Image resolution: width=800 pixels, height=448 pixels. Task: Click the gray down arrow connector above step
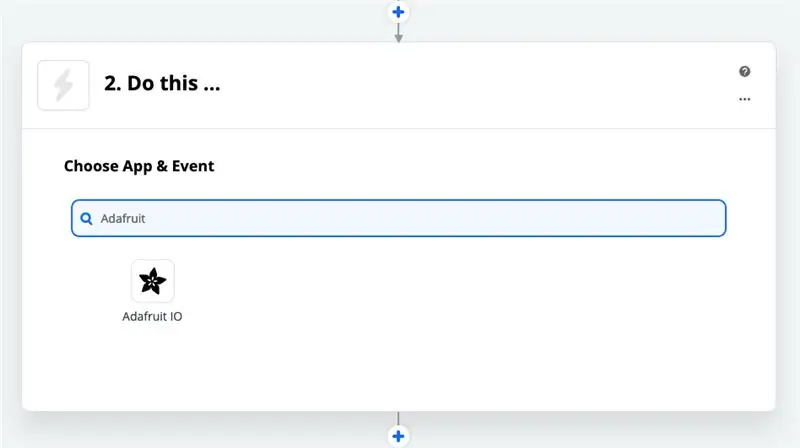click(x=398, y=33)
